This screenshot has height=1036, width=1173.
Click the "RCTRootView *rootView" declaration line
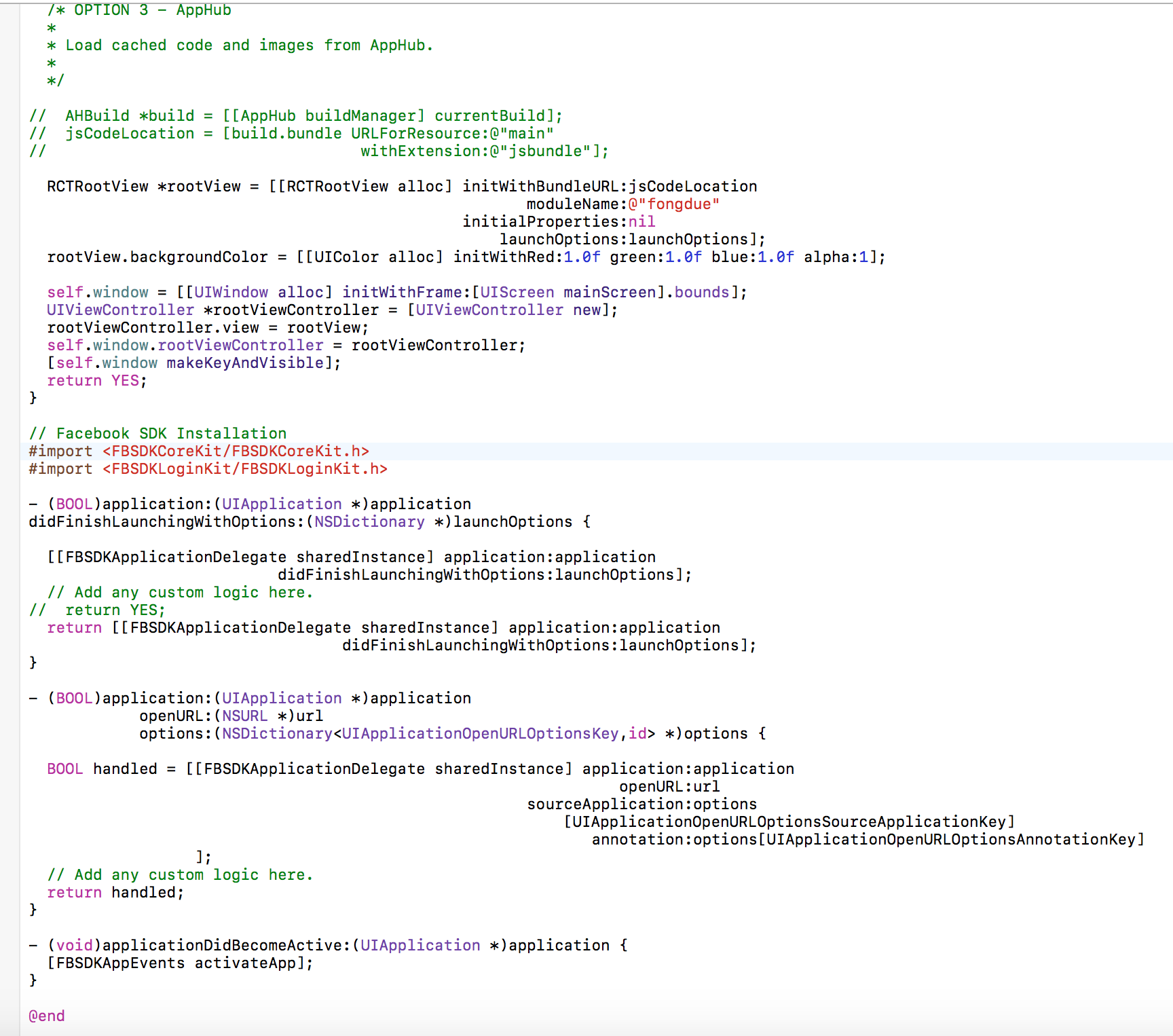coord(402,187)
